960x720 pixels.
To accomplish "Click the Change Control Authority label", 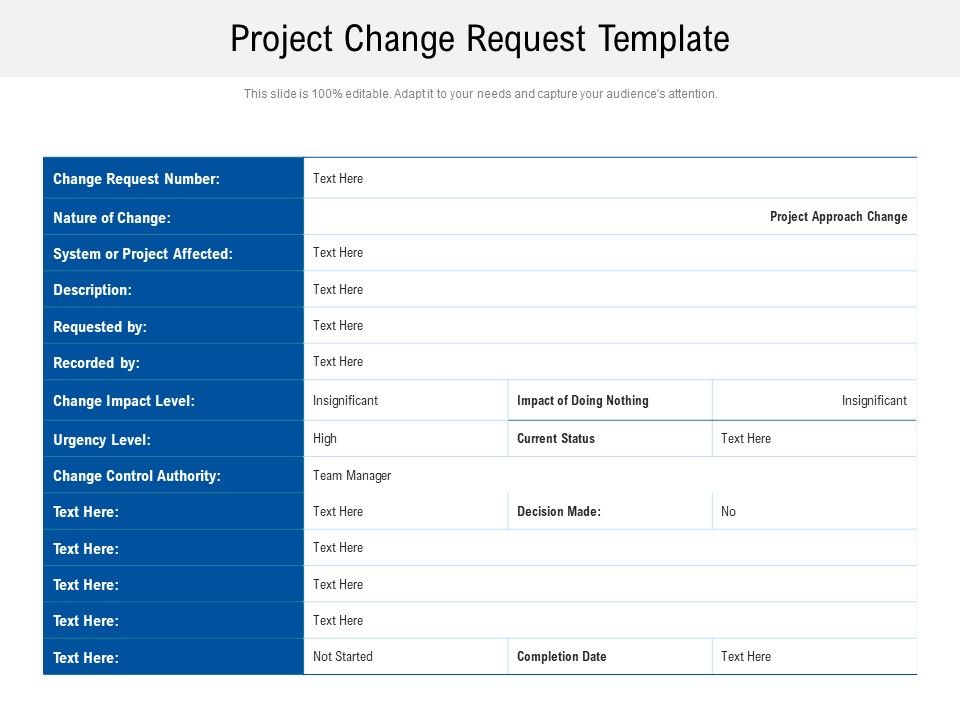I will 137,476.
